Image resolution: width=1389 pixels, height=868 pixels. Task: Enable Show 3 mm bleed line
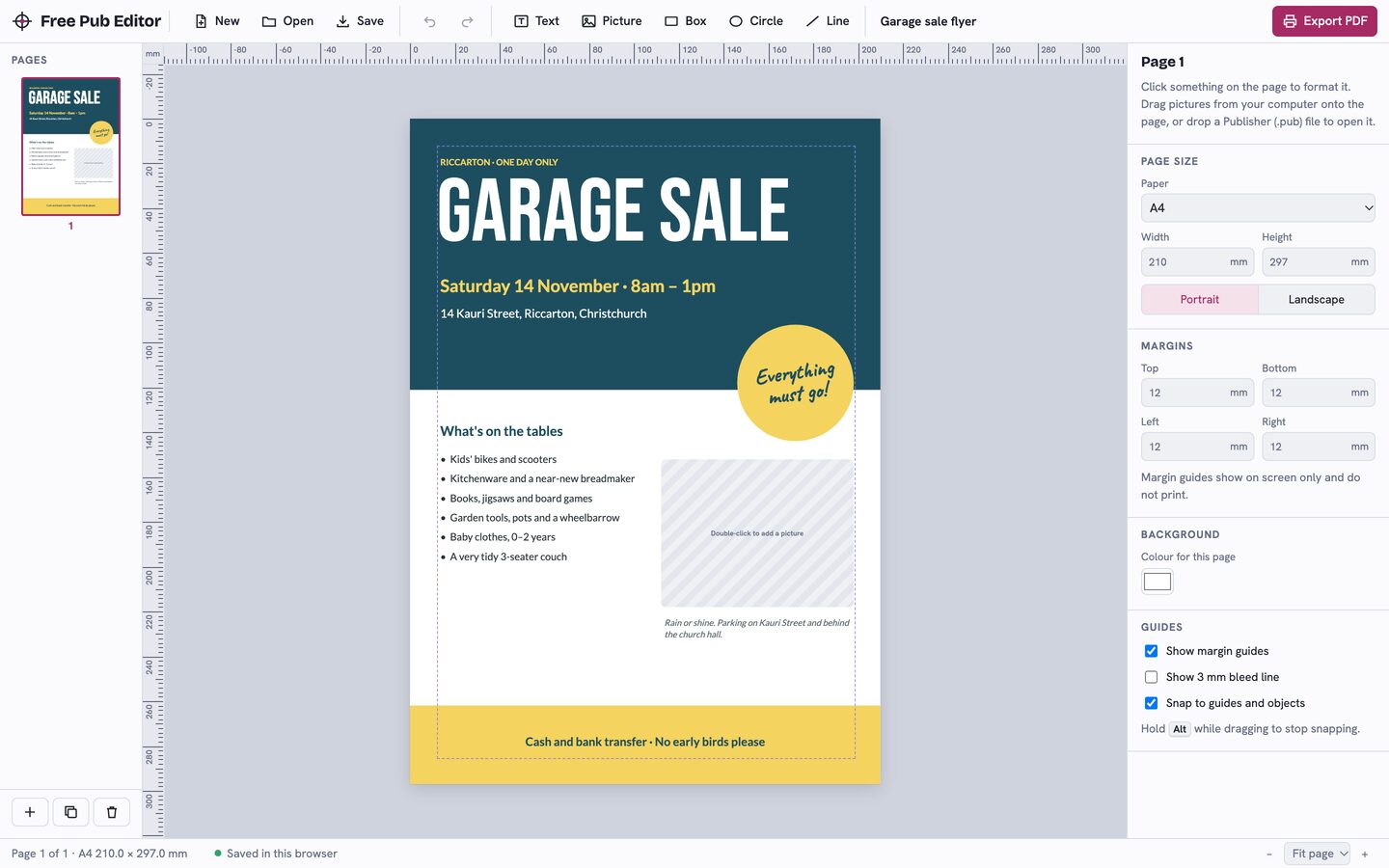1151,677
